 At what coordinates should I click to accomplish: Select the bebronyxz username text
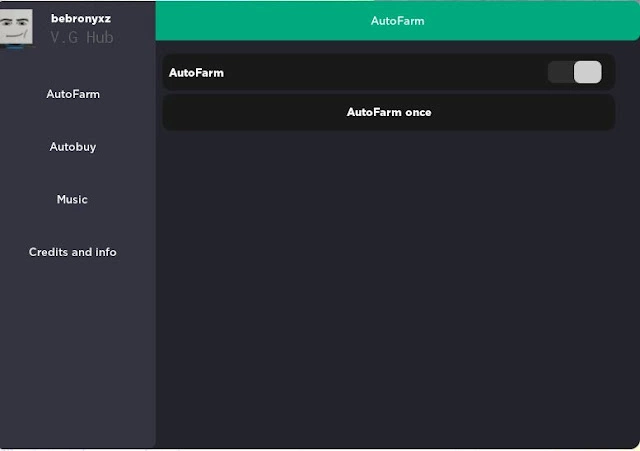tap(81, 19)
